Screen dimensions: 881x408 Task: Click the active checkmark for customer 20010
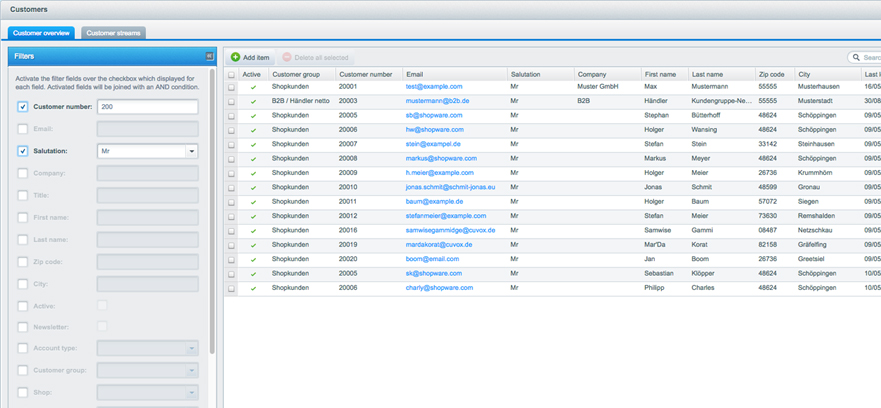tap(253, 187)
